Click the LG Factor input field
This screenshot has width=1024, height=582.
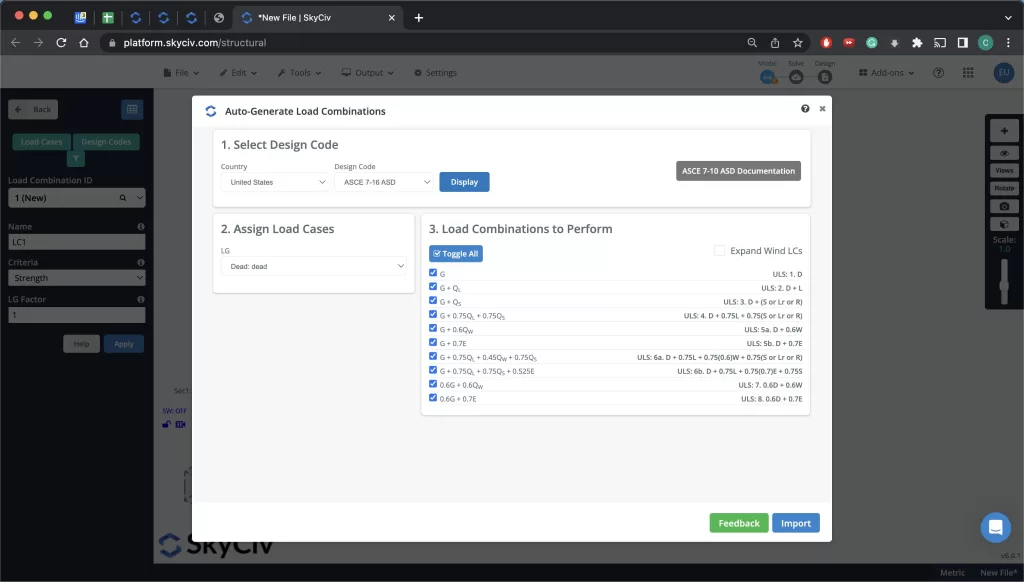pyautogui.click(x=76, y=315)
